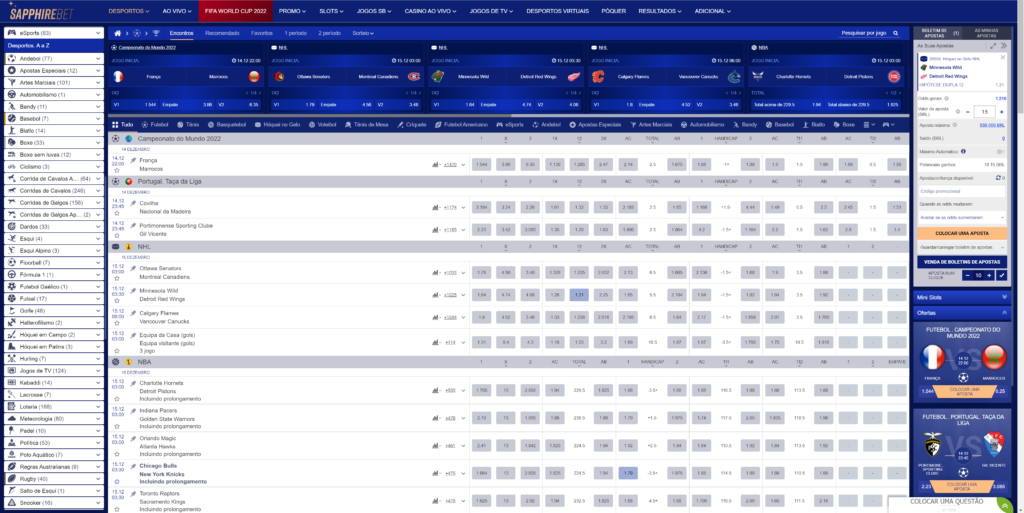The height and width of the screenshot is (513, 1024).
Task: Select Basquetebol in sports filter bar
Action: pyautogui.click(x=227, y=124)
